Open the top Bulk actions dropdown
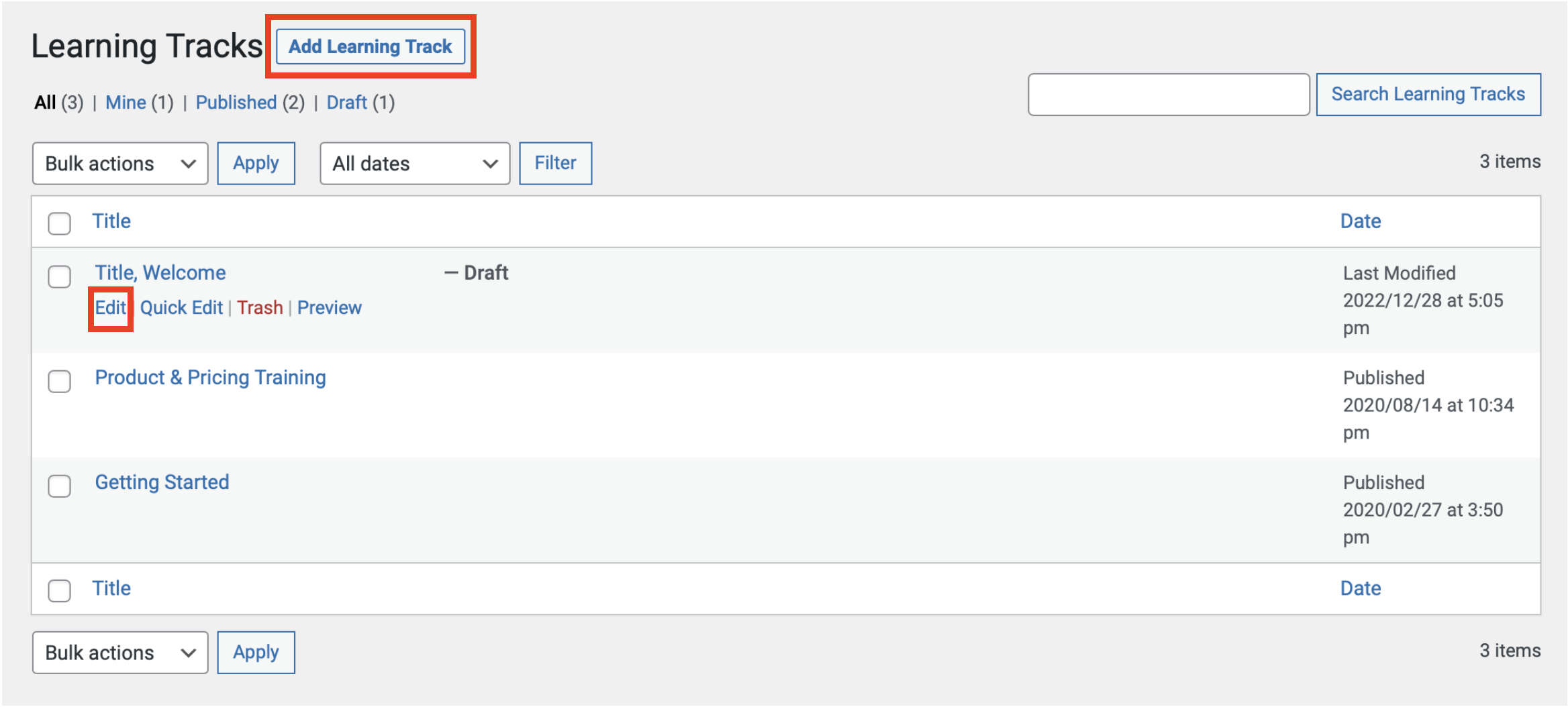 pyautogui.click(x=120, y=163)
